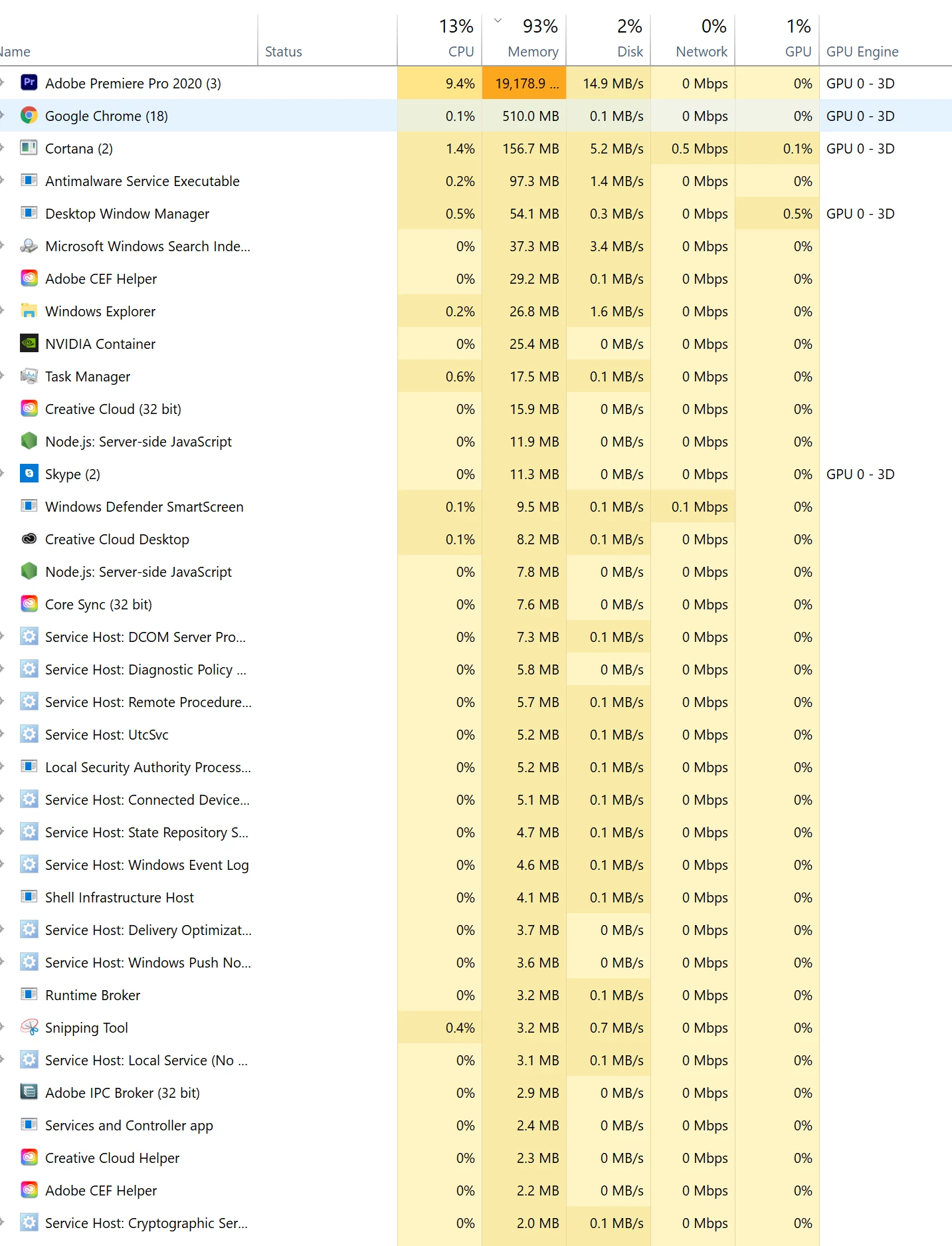Click the Adobe Premiere Pro 2020 icon
Screen dimensions: 952x1246
[29, 82]
